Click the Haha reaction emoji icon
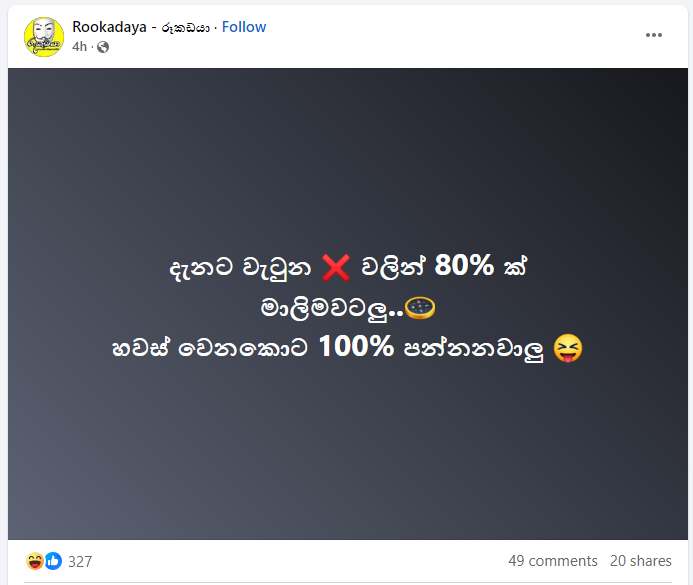Image resolution: width=693 pixels, height=585 pixels. click(x=34, y=561)
